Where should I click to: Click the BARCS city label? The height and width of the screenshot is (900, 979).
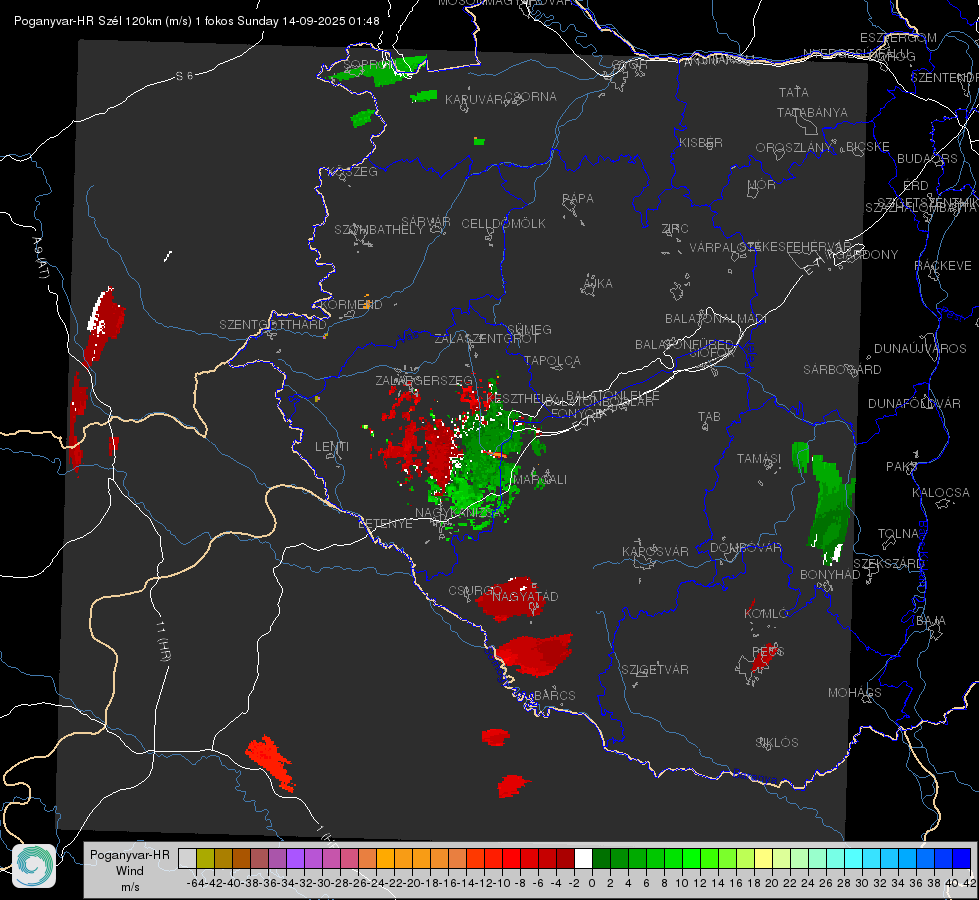click(x=555, y=696)
